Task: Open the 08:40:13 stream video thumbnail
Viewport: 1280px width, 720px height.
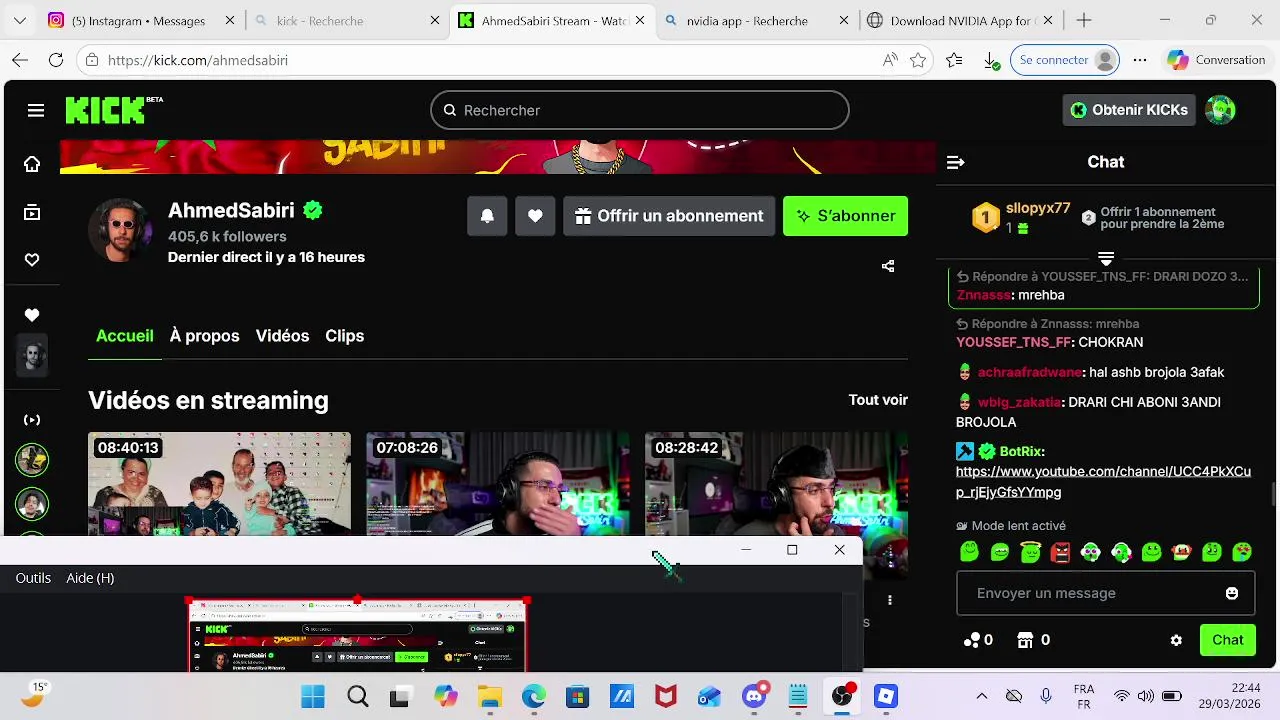Action: (219, 484)
